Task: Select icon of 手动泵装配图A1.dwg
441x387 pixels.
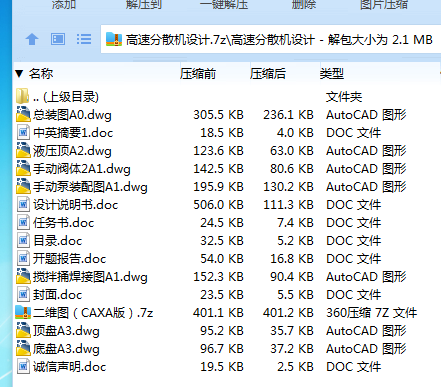Action: 23,186
